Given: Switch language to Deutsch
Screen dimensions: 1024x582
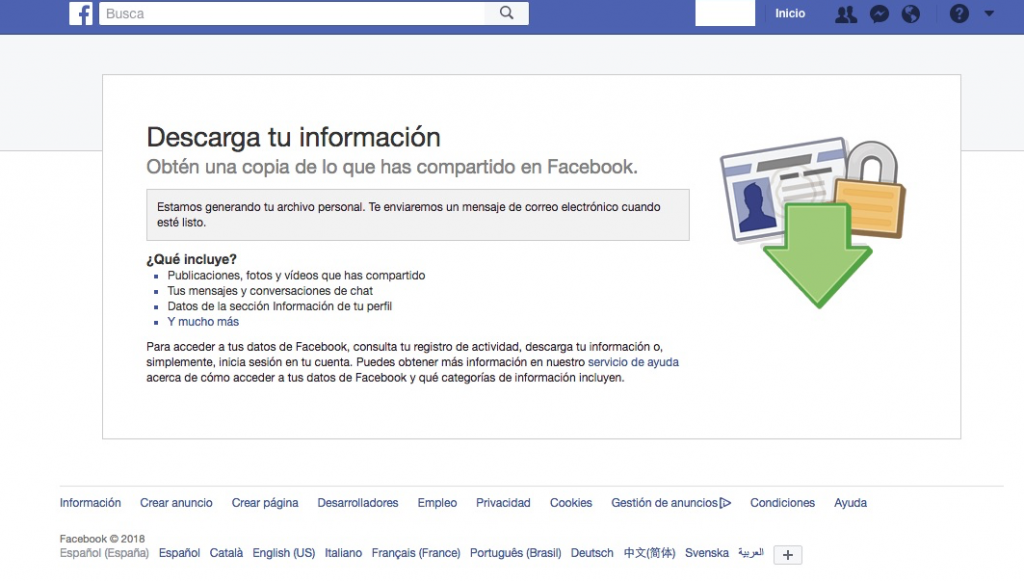Looking at the screenshot, I should pos(592,553).
